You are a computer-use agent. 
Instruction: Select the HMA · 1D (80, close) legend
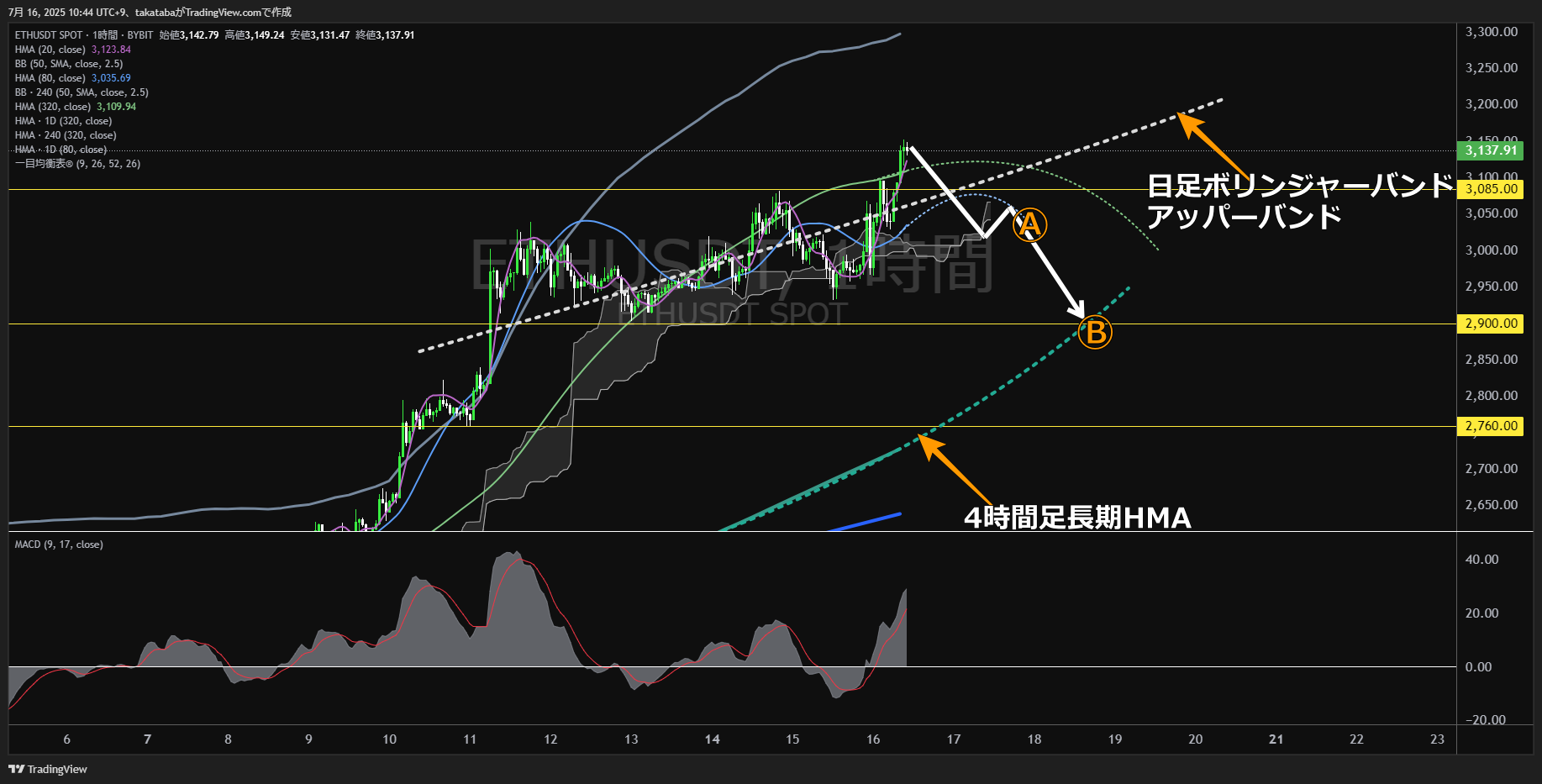61,150
